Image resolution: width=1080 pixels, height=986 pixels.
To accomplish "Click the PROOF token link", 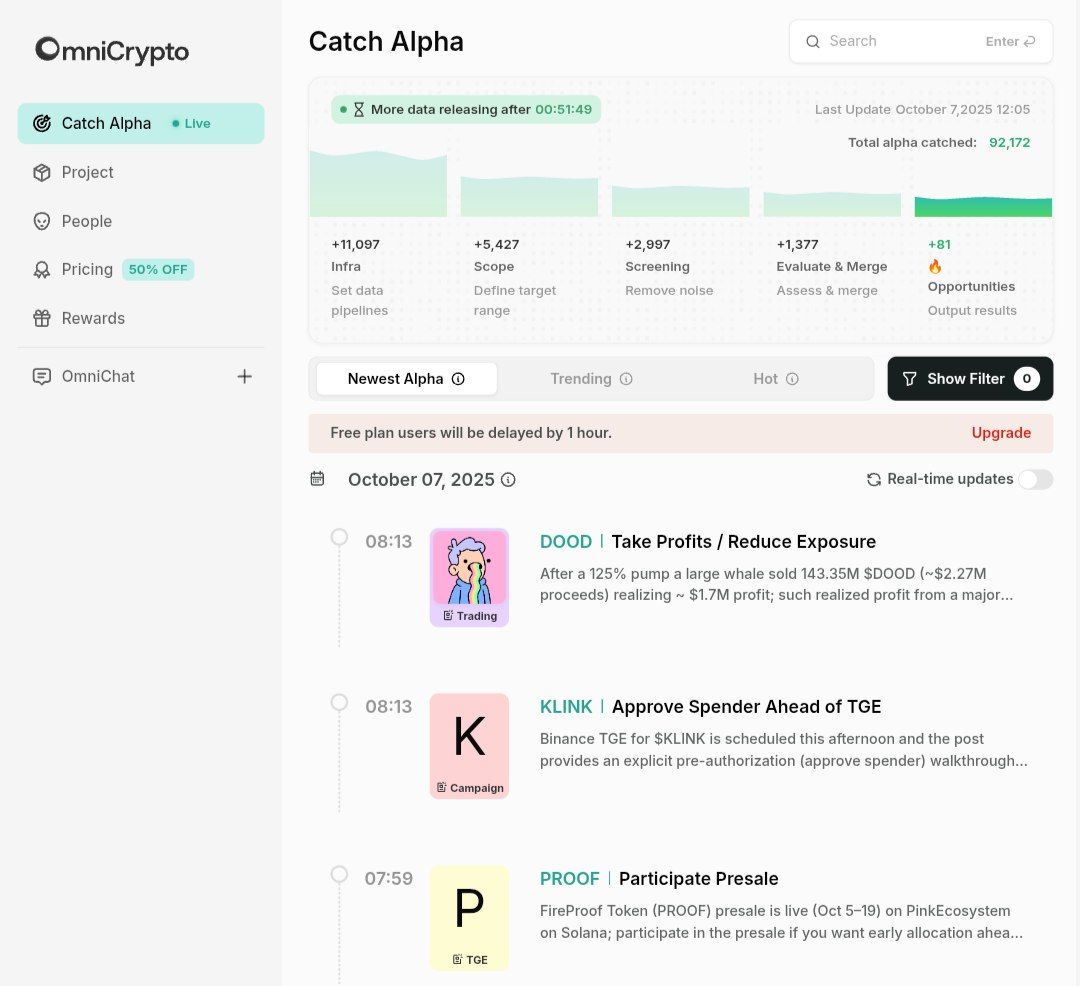I will click(570, 879).
